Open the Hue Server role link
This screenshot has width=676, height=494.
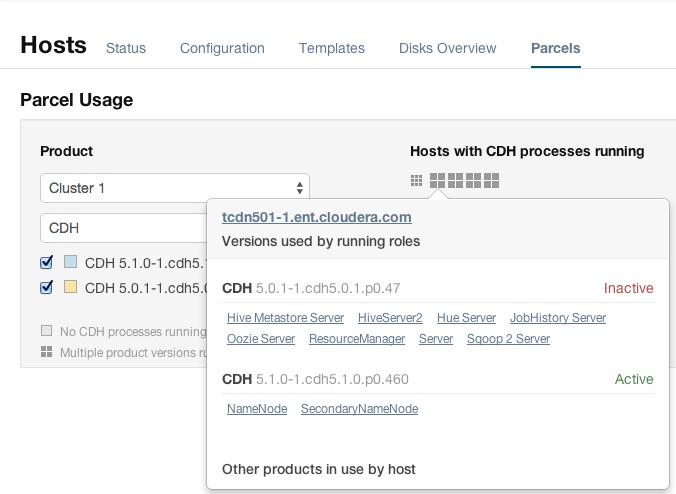tap(466, 318)
